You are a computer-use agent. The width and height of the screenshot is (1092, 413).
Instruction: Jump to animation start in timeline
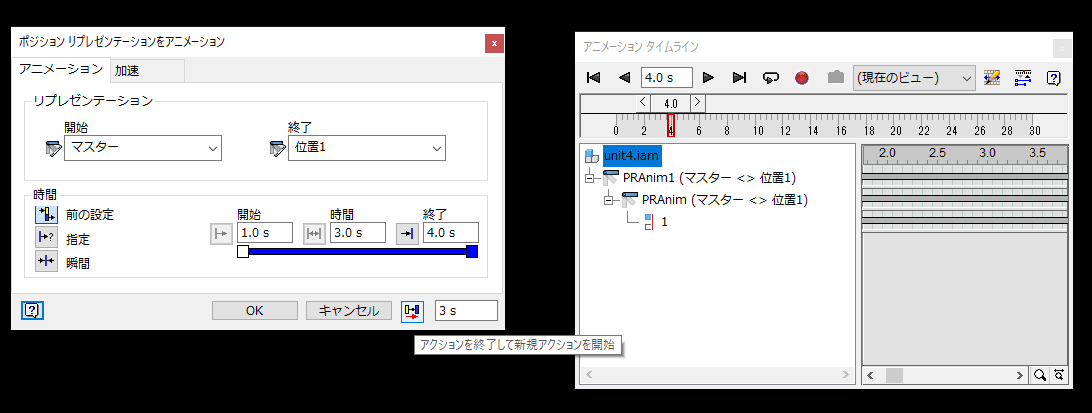click(x=593, y=77)
